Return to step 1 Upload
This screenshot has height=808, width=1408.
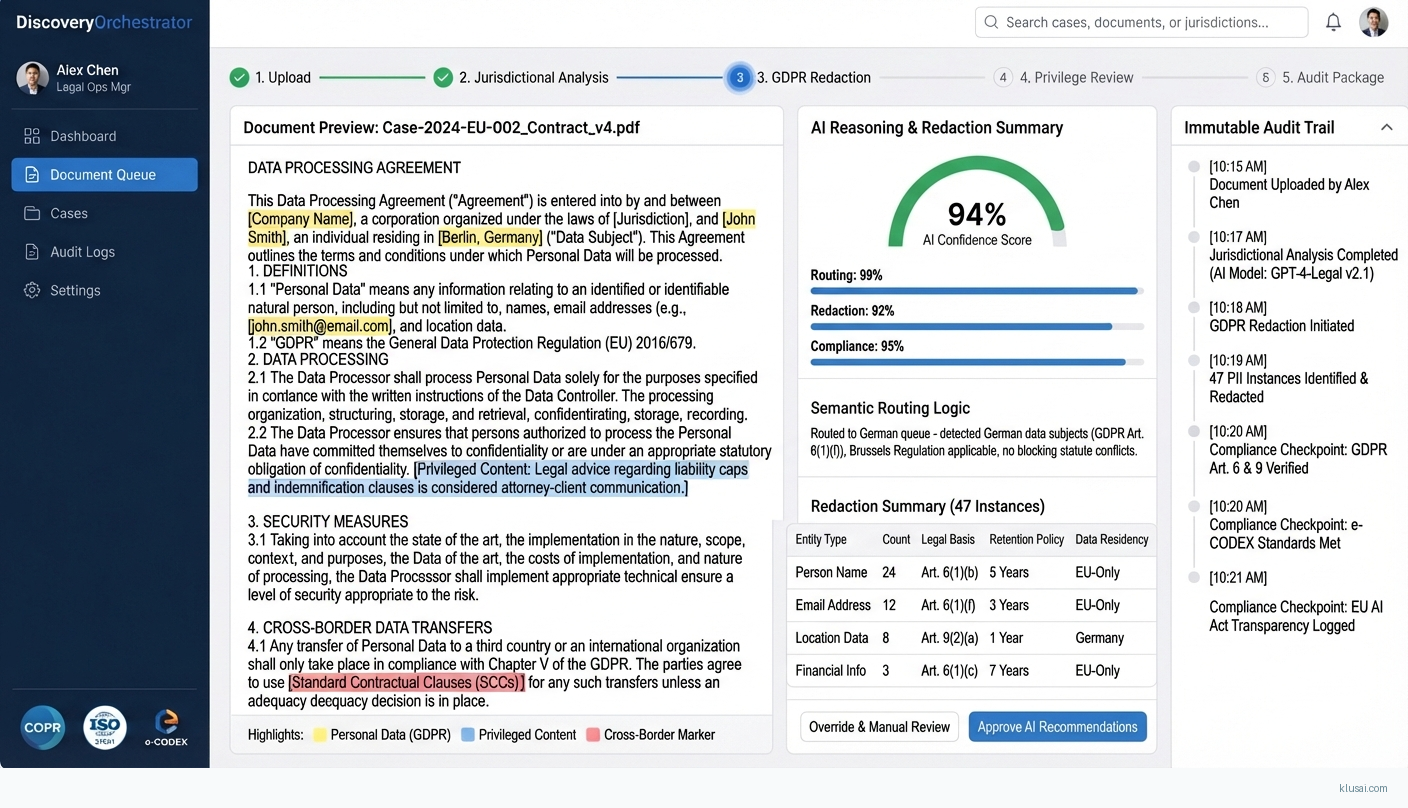tap(270, 77)
